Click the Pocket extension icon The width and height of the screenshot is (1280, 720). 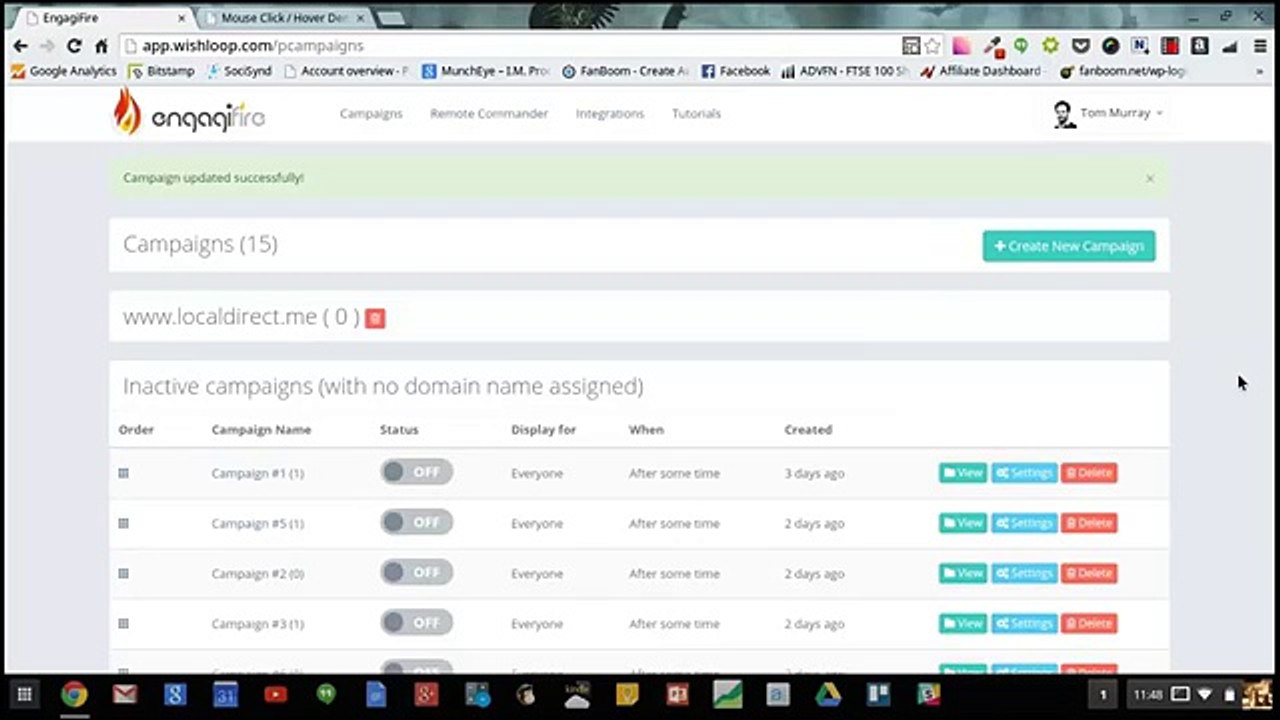click(1081, 46)
